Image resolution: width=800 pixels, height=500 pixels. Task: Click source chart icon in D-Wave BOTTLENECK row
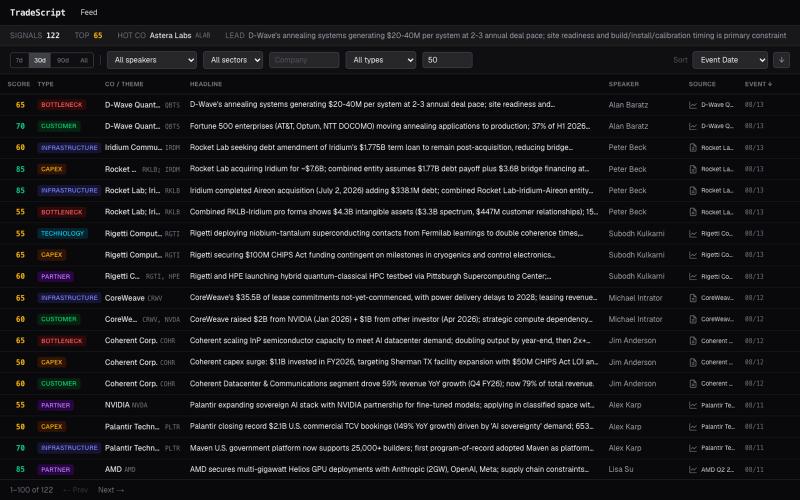tap(693, 105)
